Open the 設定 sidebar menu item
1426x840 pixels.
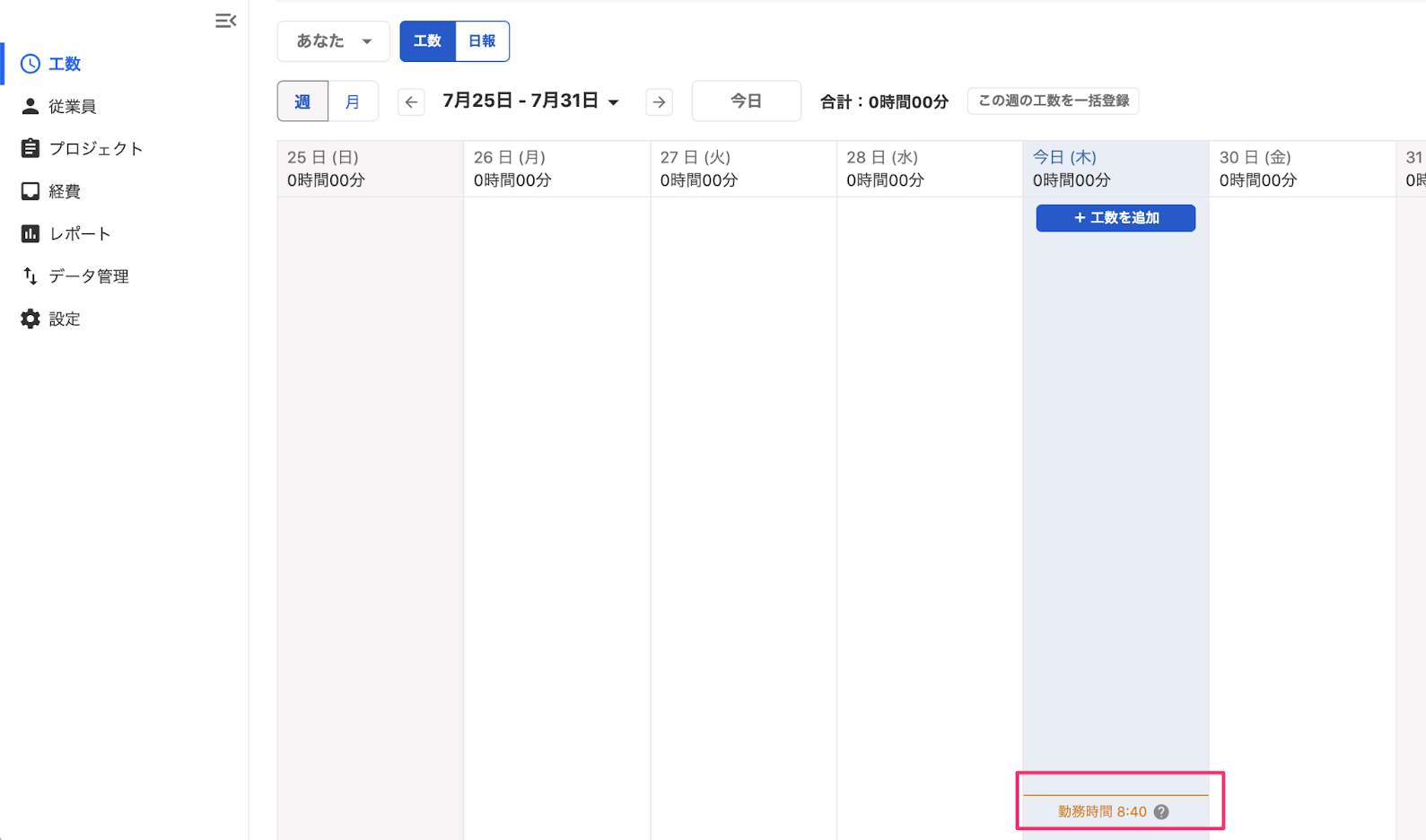(x=124, y=319)
